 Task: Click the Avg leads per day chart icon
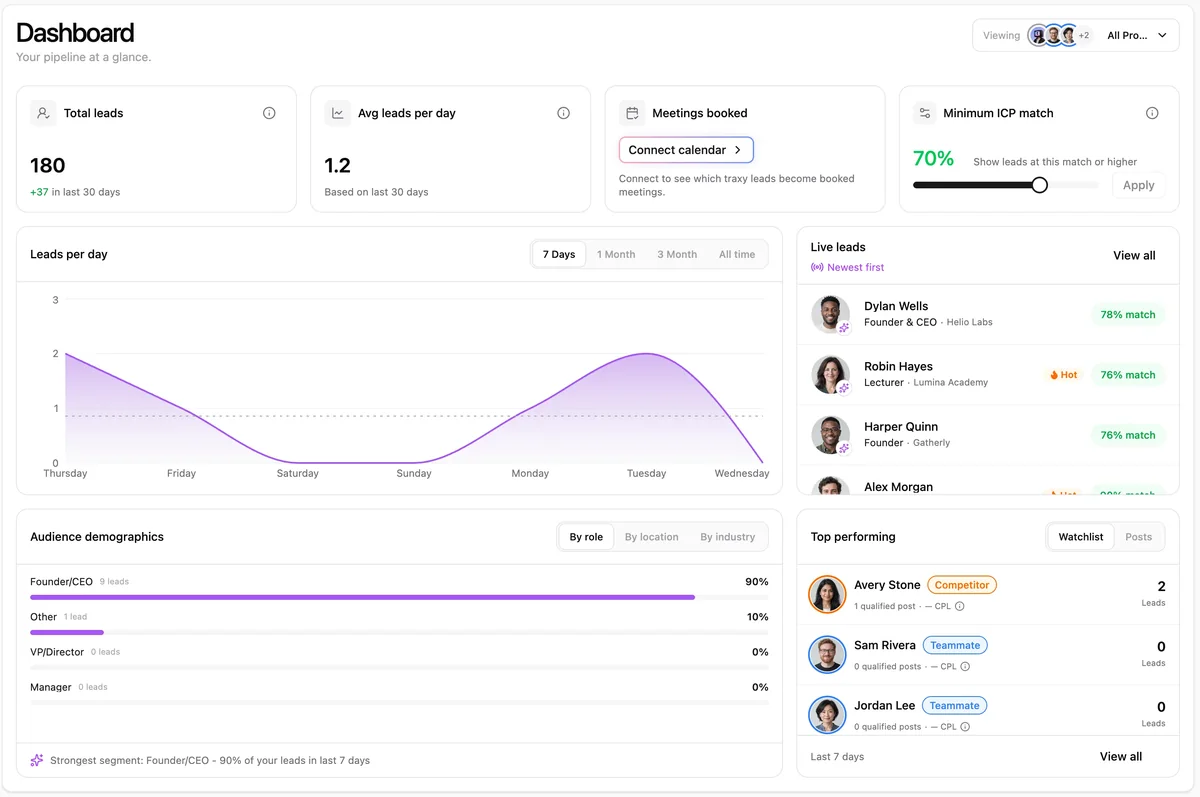pyautogui.click(x=338, y=113)
